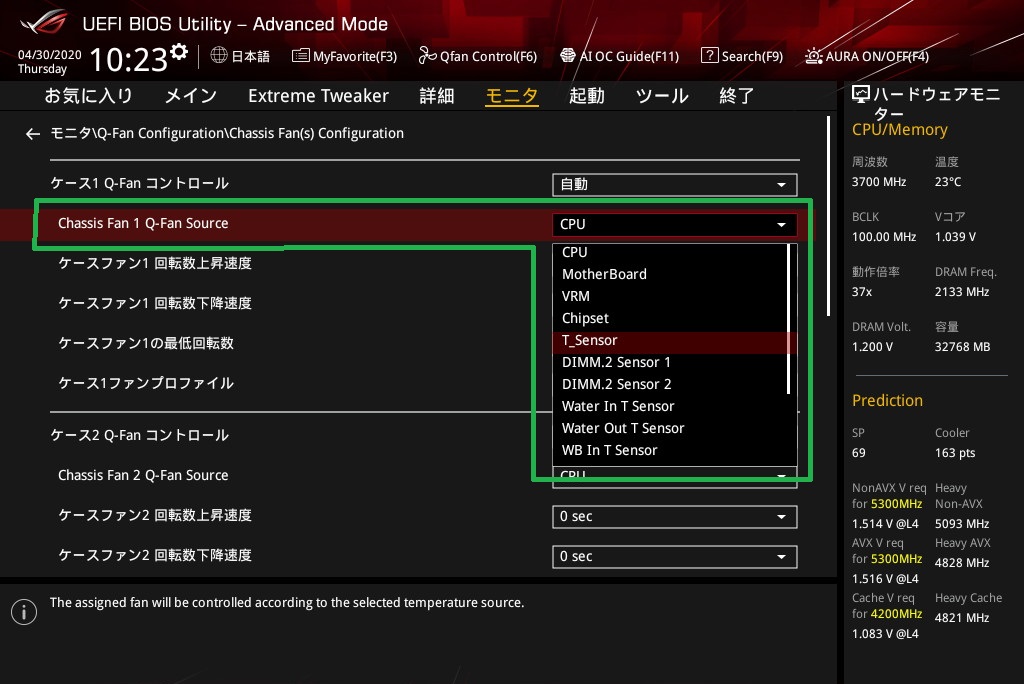Click the Chassis Fan 1 Q-Fan Source label
The height and width of the screenshot is (684, 1024).
[x=143, y=223]
